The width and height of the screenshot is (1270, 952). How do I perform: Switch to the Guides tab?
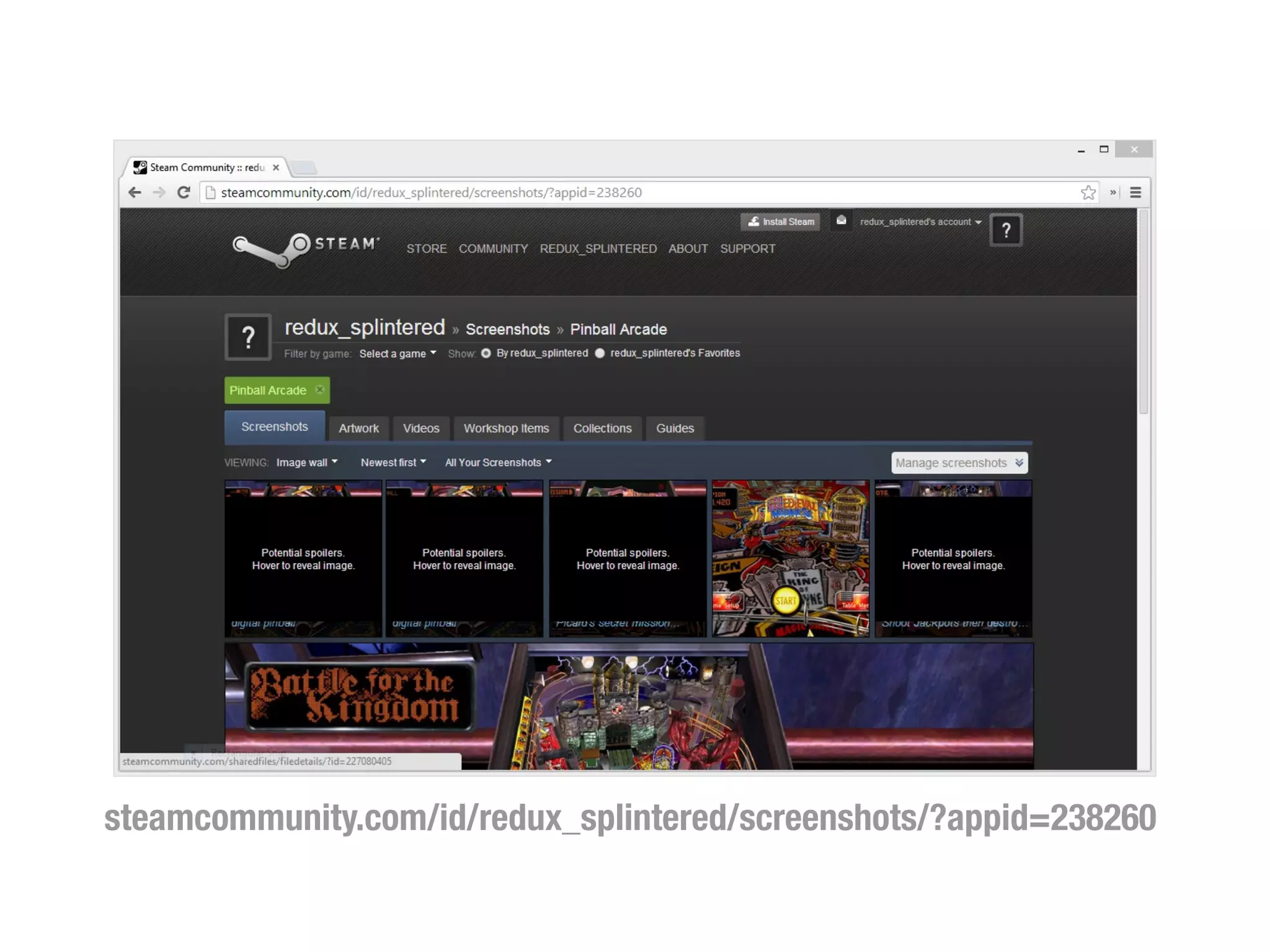(675, 429)
